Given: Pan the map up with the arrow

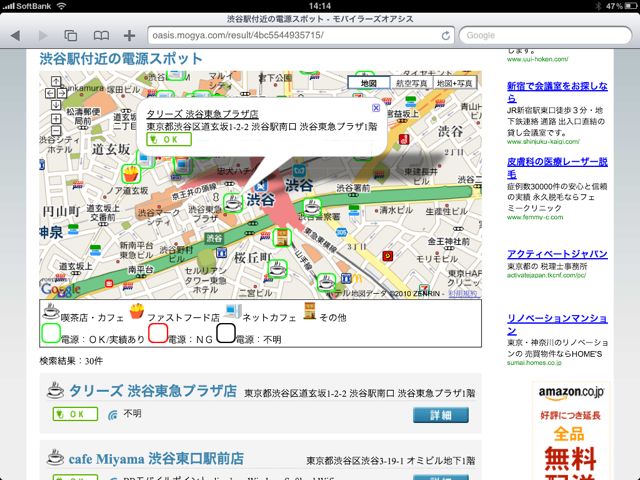Looking at the screenshot, I should point(56,81).
